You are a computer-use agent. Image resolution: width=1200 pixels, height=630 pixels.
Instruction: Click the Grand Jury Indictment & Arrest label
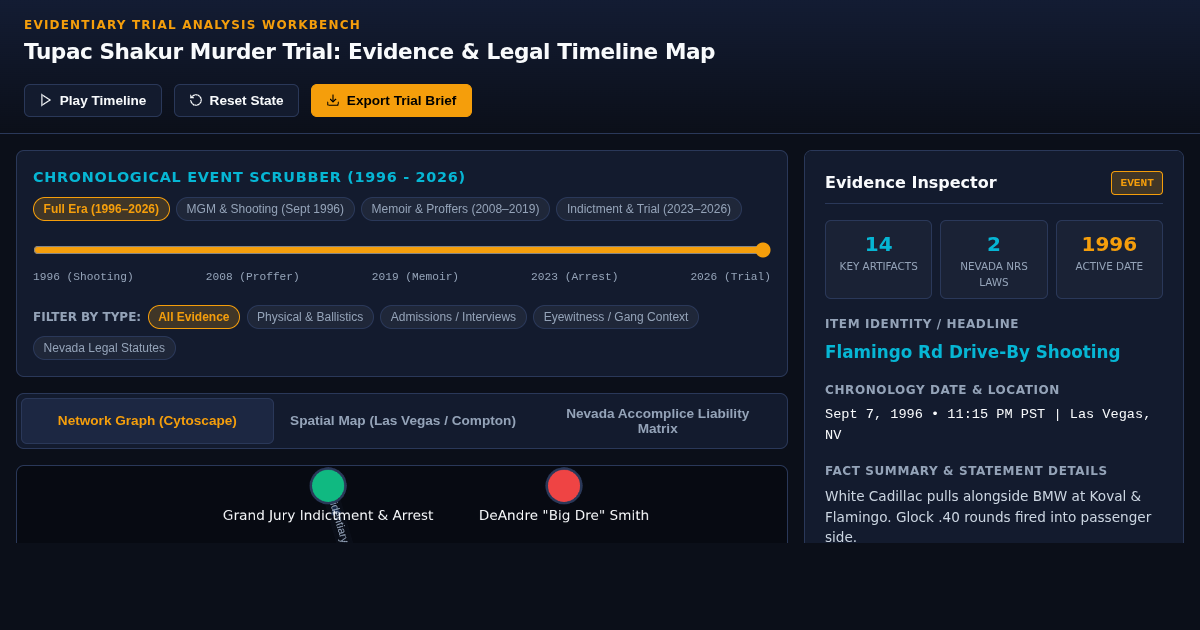[328, 515]
